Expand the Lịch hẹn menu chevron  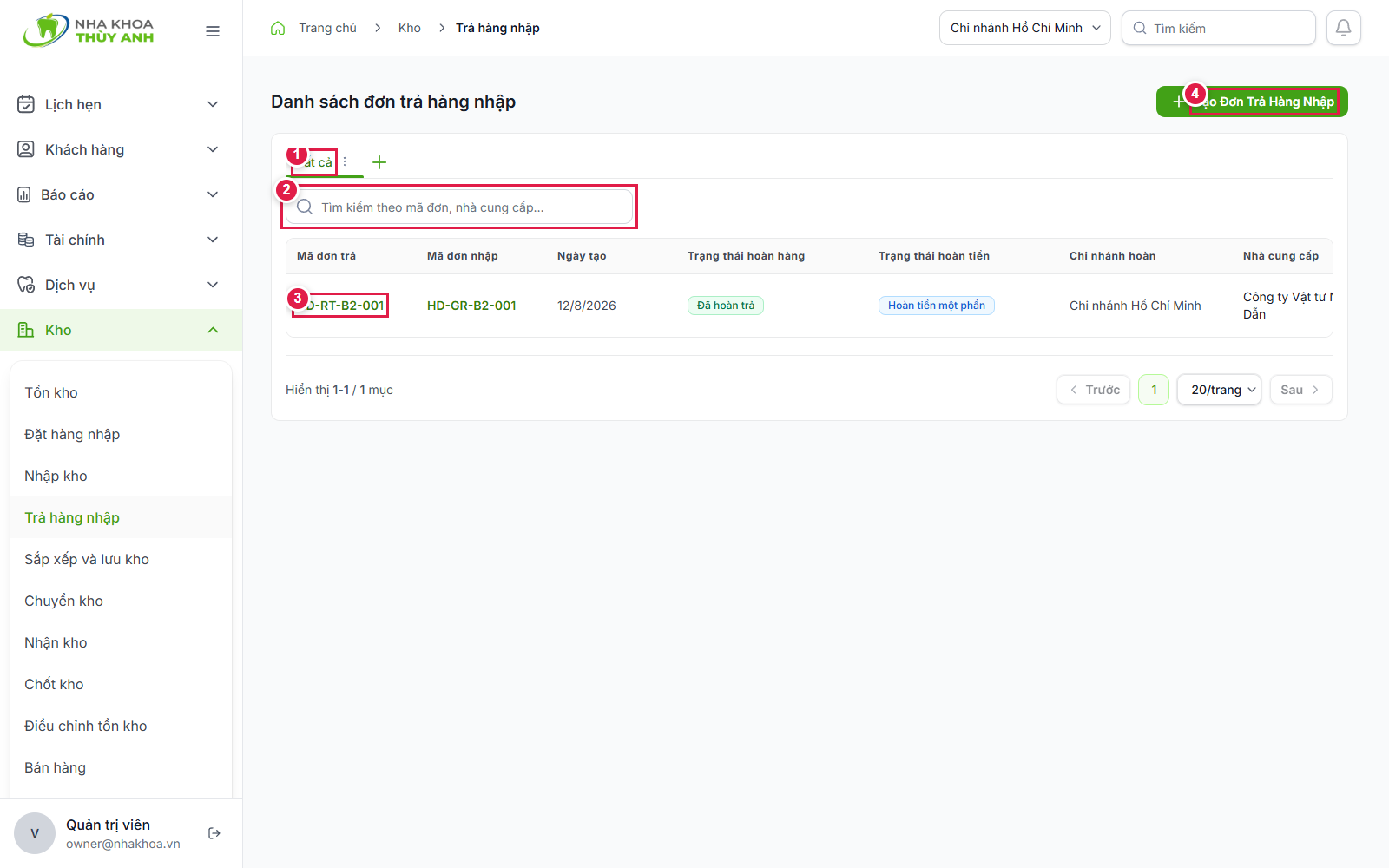pos(213,104)
